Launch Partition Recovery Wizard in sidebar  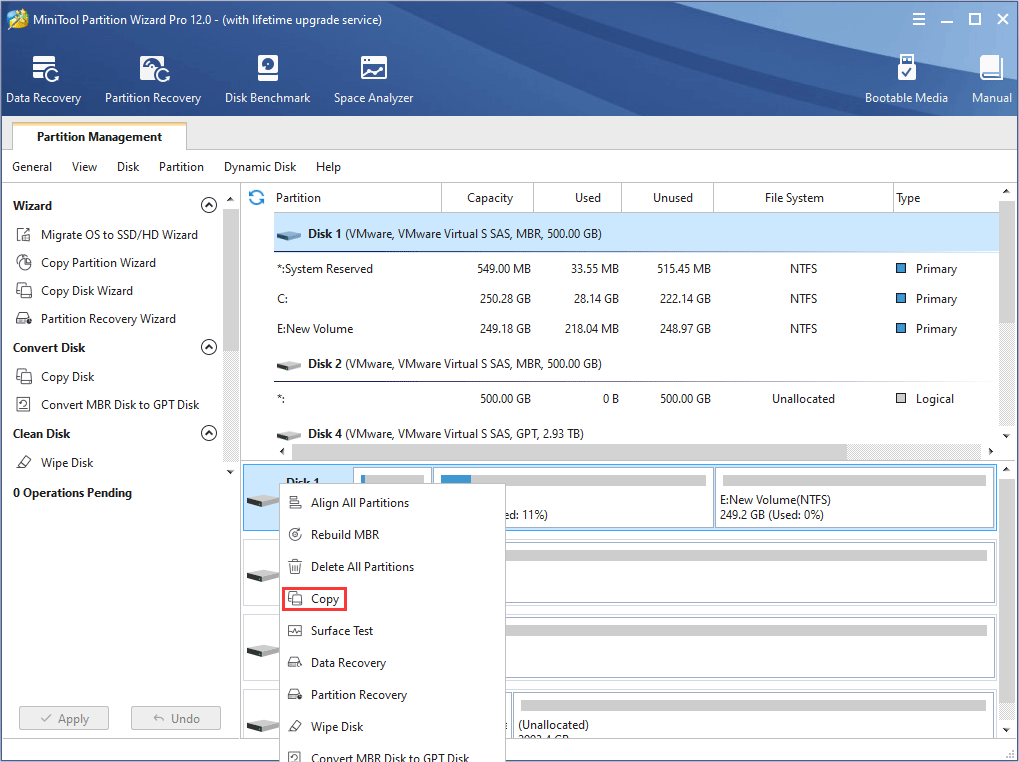pyautogui.click(x=108, y=318)
